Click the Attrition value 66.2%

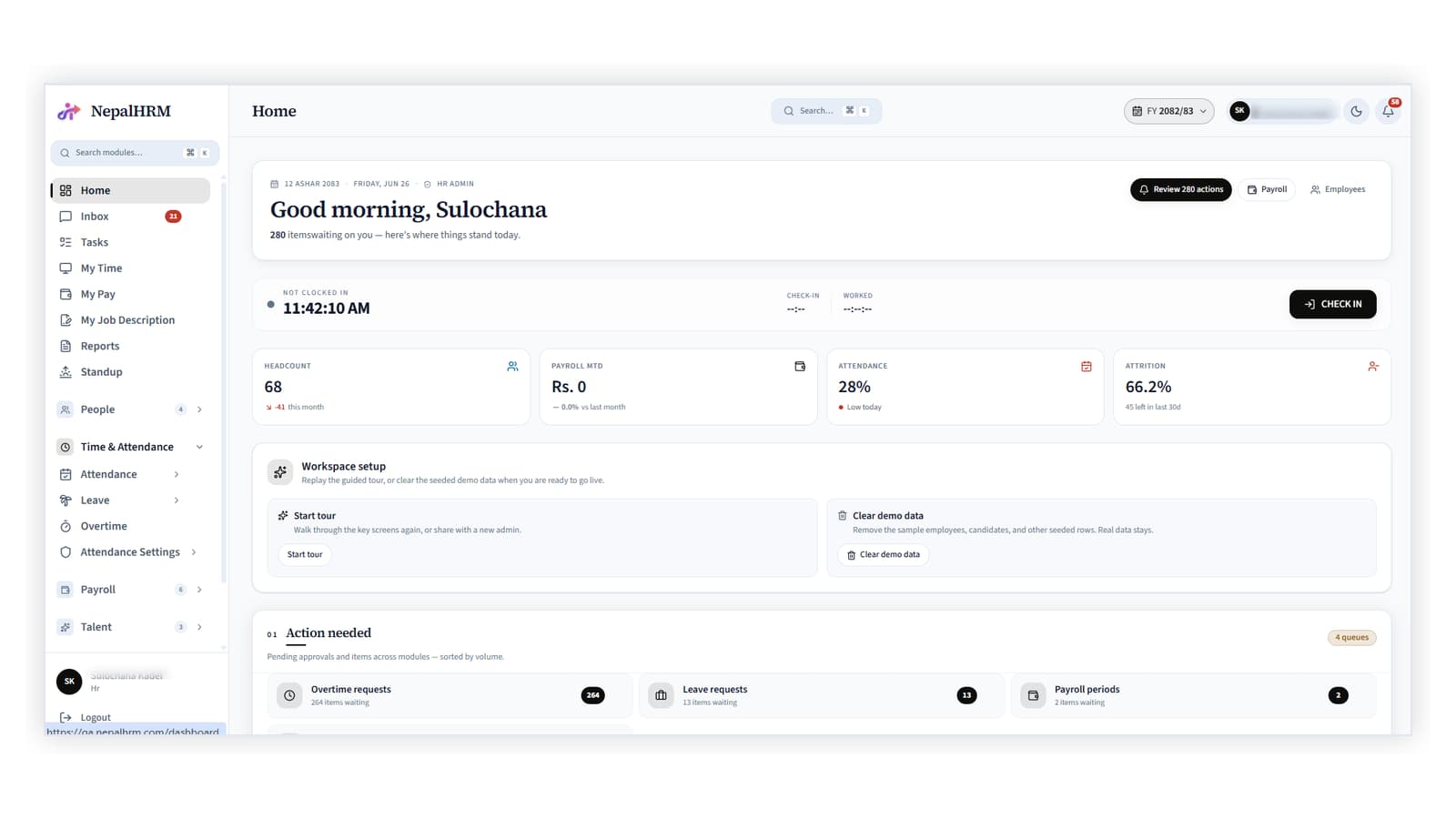1148,387
